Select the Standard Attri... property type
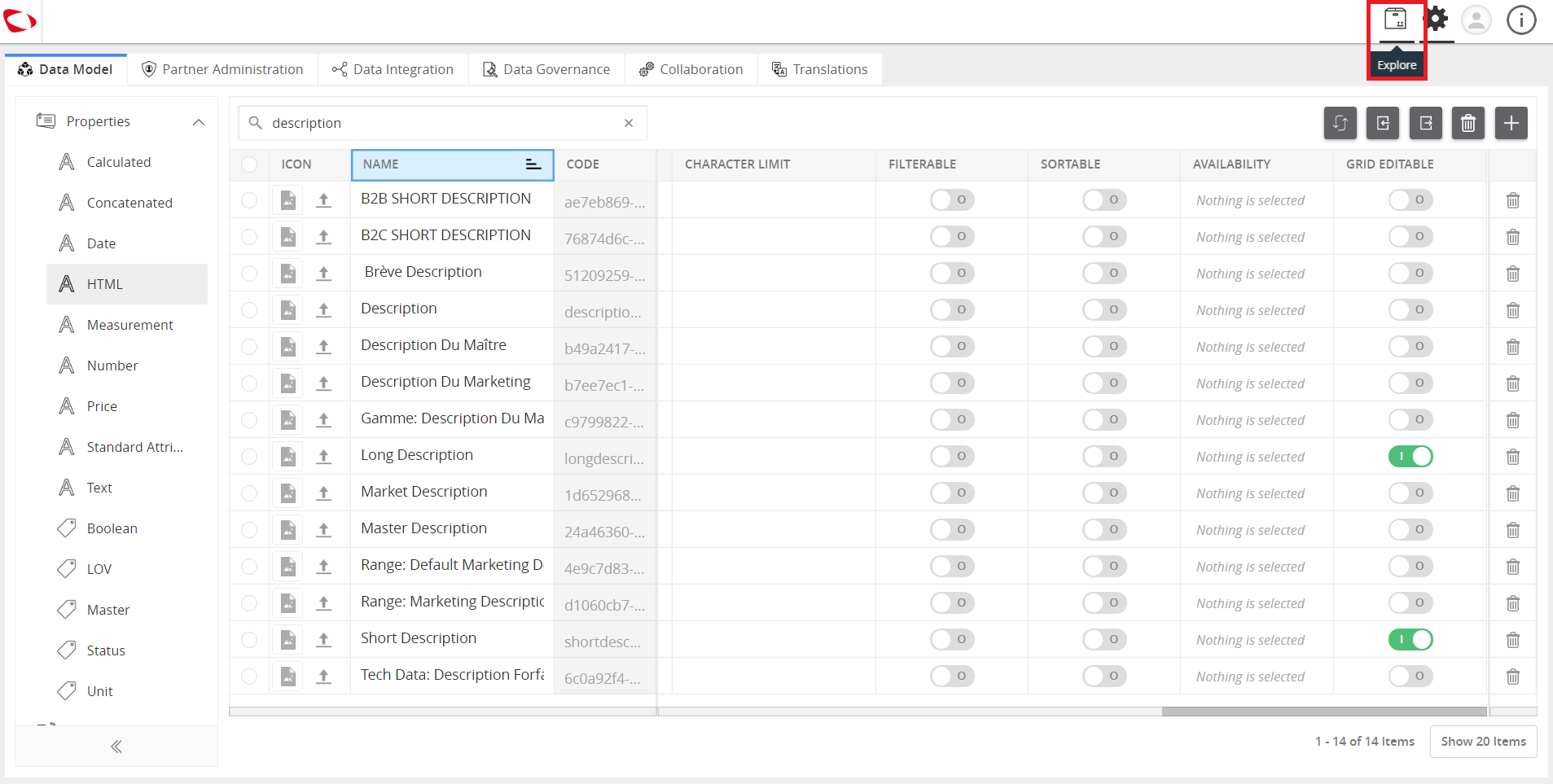Viewport: 1553px width, 784px height. 127,447
